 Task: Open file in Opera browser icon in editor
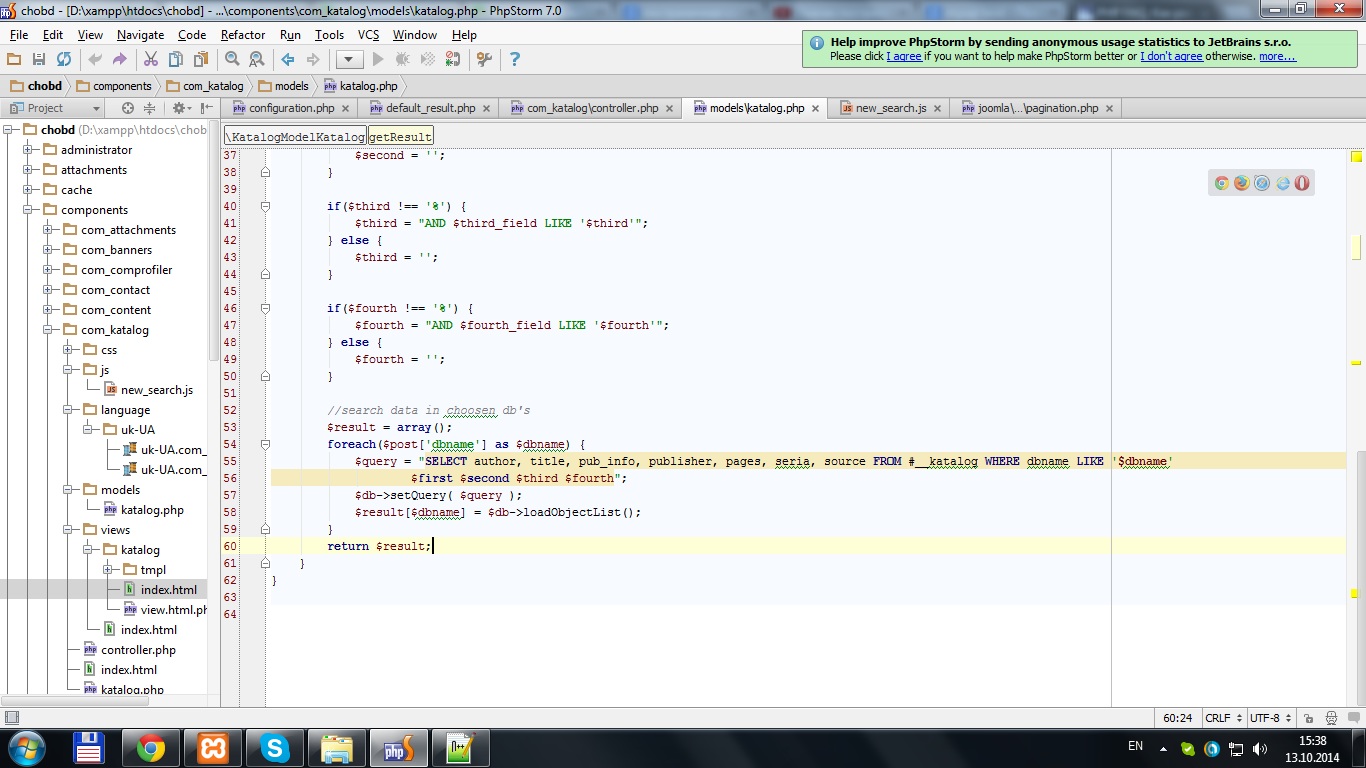pyautogui.click(x=1301, y=183)
